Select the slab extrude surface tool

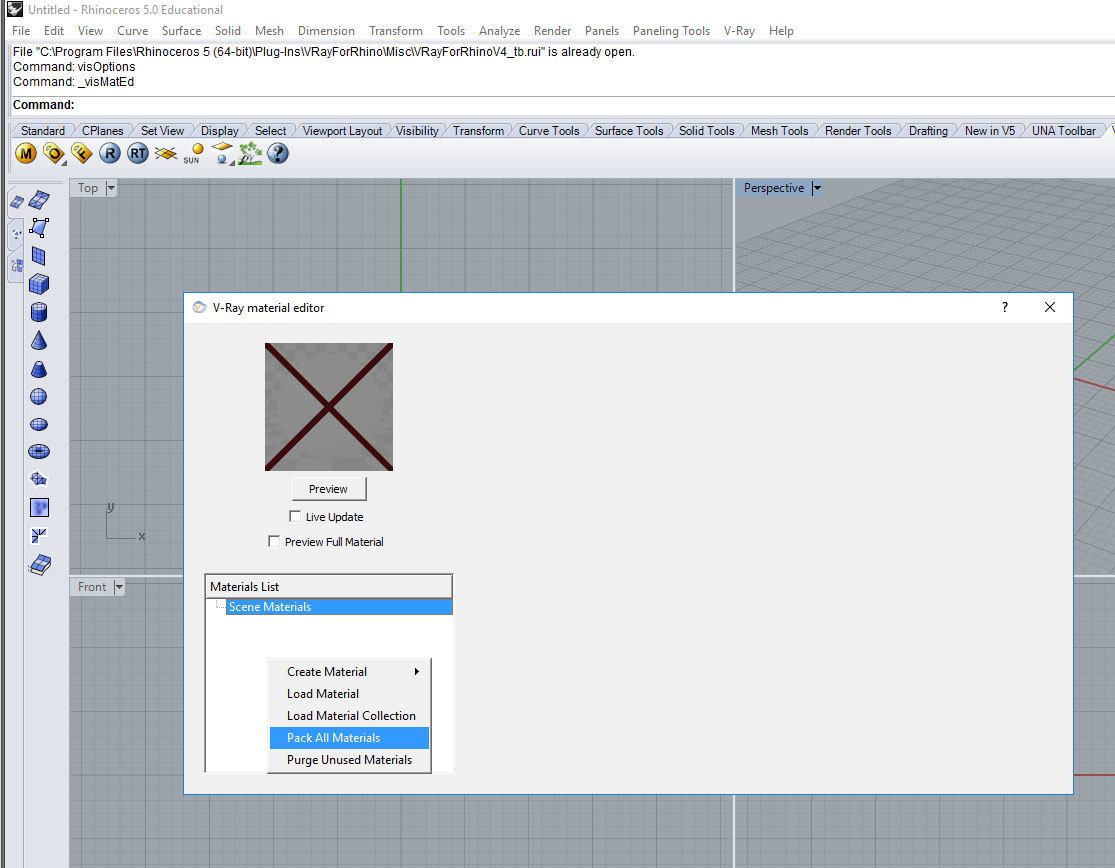40,565
